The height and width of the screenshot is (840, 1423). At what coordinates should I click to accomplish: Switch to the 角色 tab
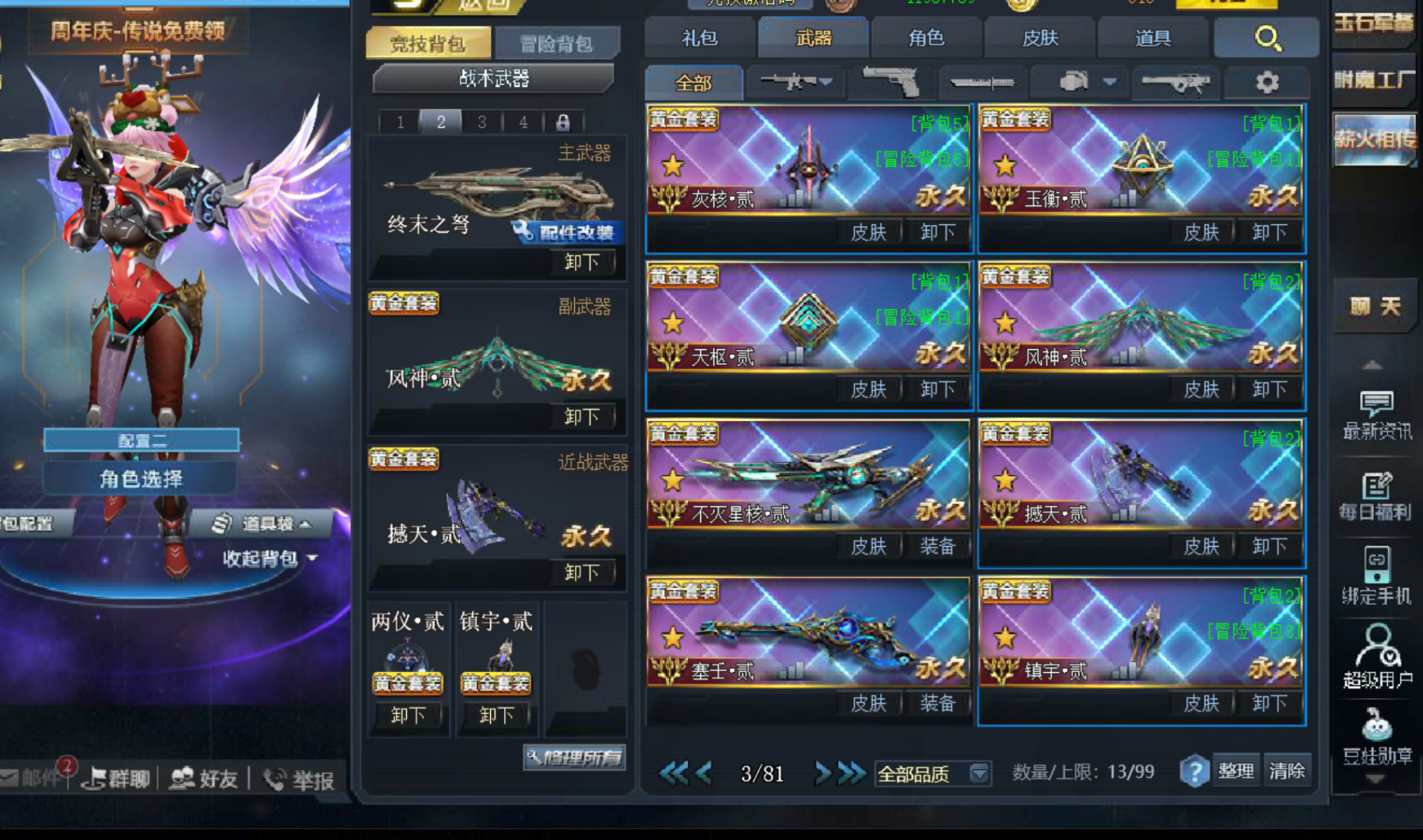(x=926, y=38)
